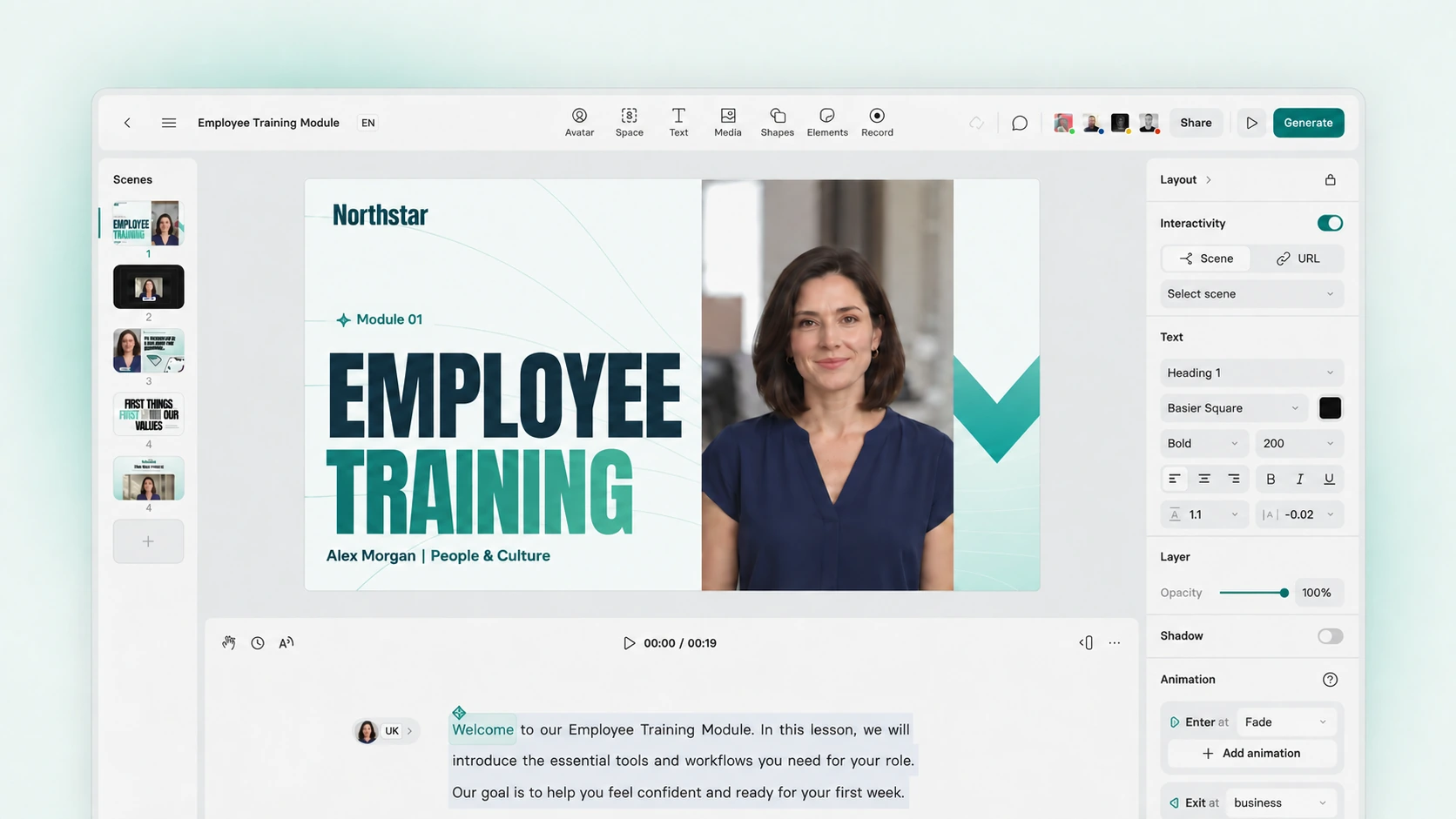
Task: Click the collapse script panel icon
Action: (1086, 642)
